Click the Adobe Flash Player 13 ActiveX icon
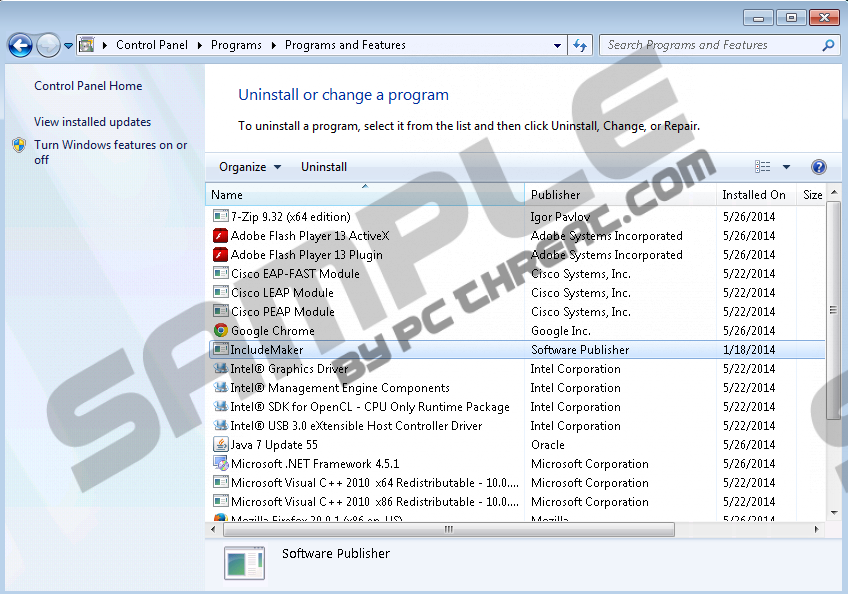The height and width of the screenshot is (594, 848). (x=221, y=236)
